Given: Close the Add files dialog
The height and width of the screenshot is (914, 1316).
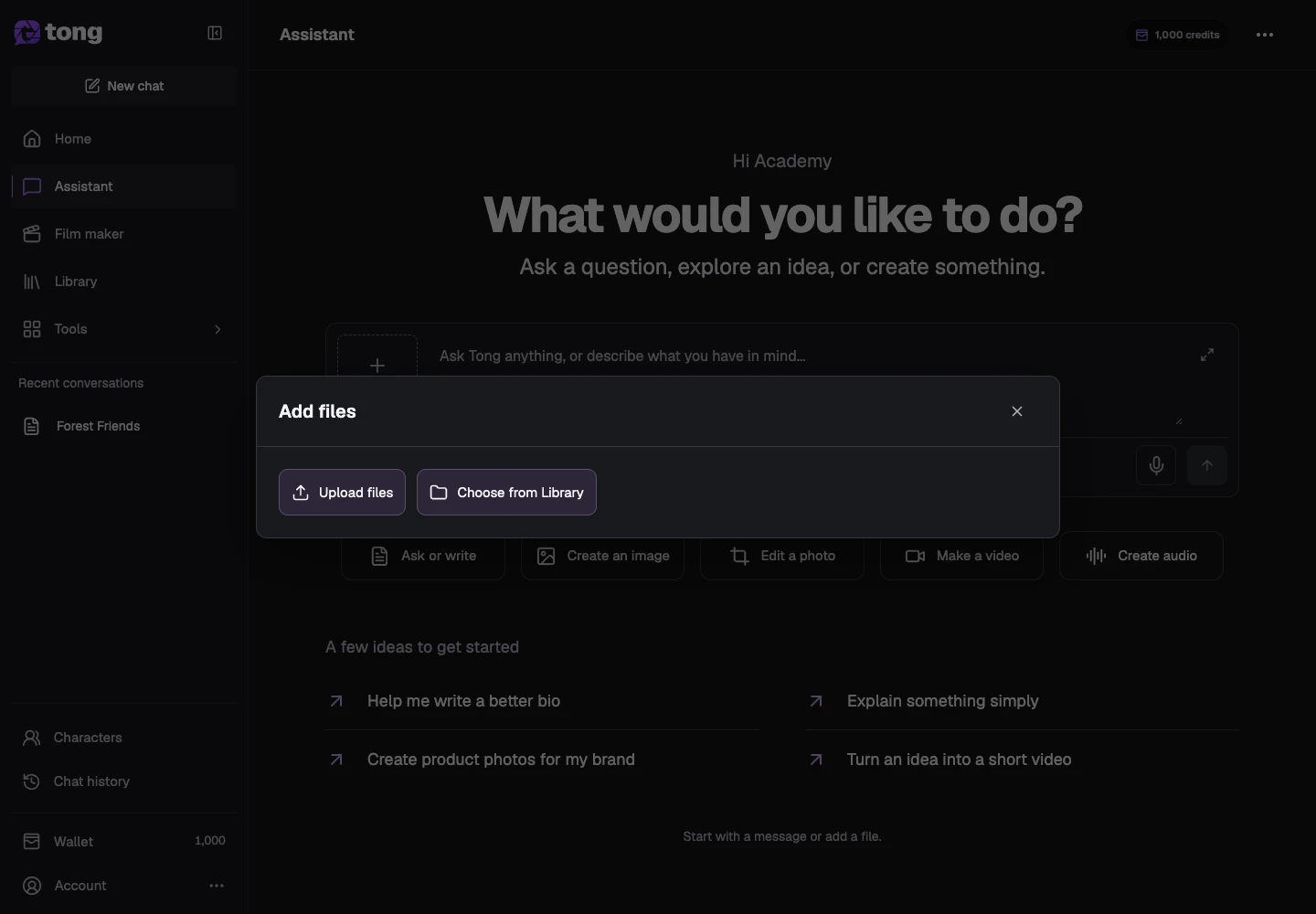Looking at the screenshot, I should click(1017, 411).
